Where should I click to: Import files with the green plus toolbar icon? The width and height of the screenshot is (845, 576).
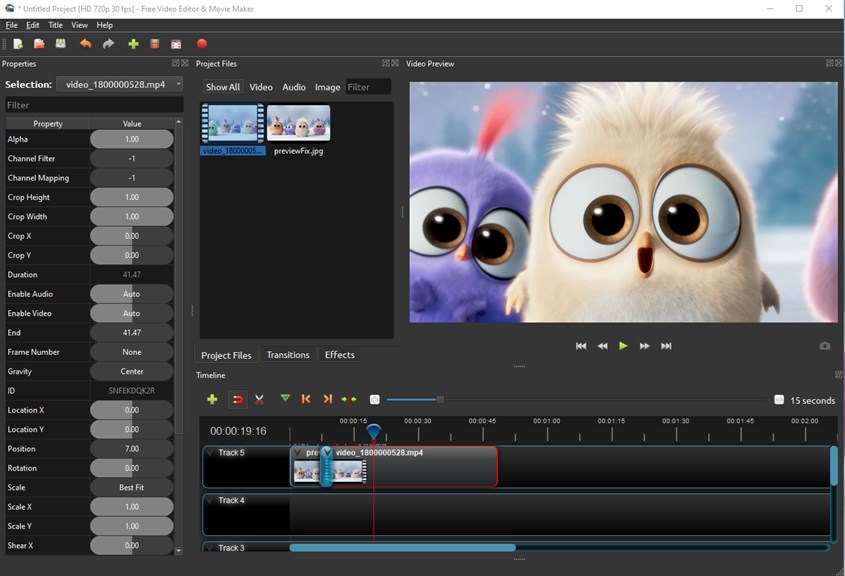[133, 44]
